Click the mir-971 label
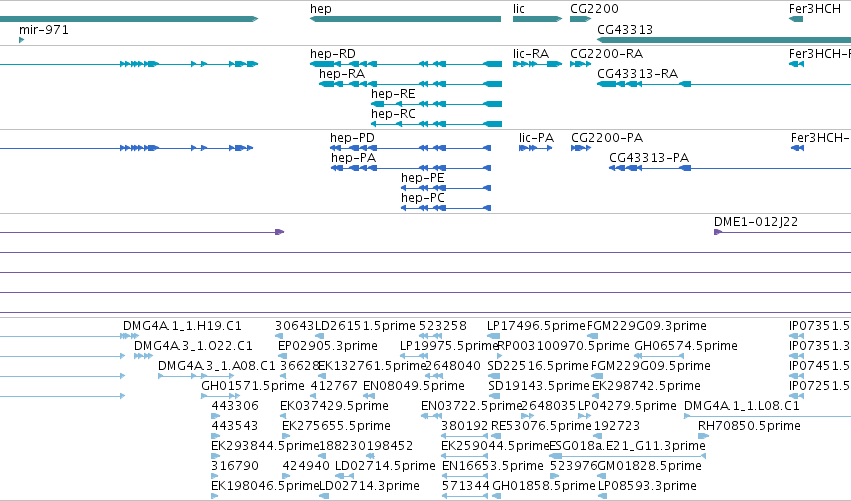Screen dimensions: 851x501 pyautogui.click(x=44, y=29)
